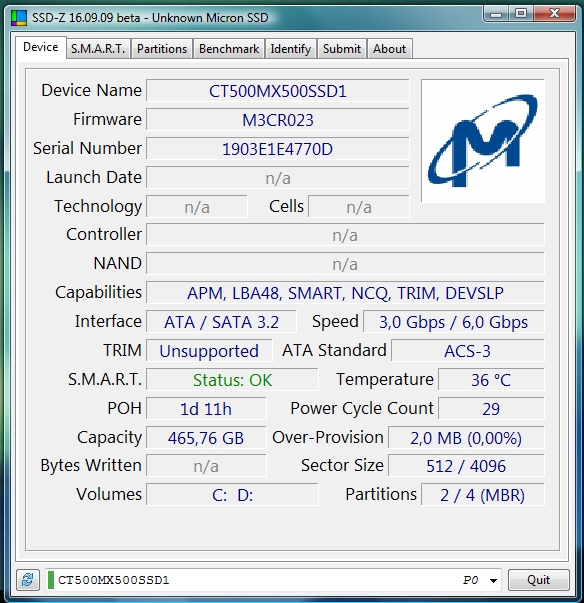Minimize the SSD-Z window
Image resolution: width=584 pixels, height=603 pixels.
click(496, 14)
